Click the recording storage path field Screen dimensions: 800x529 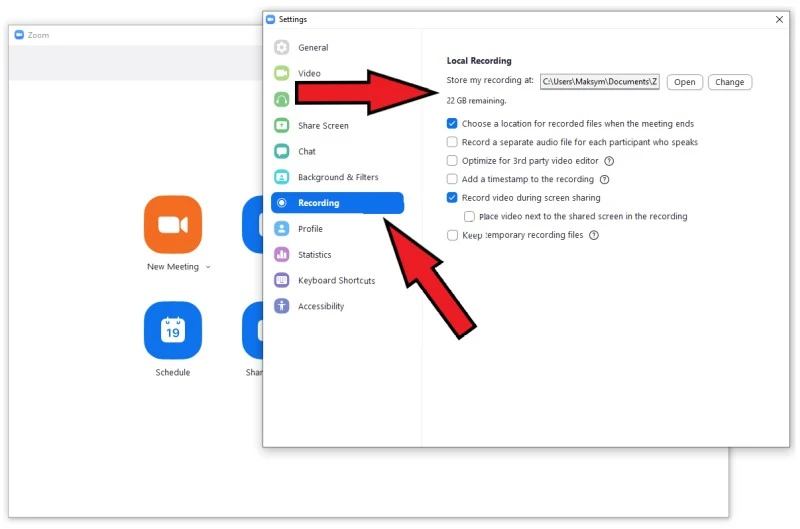coord(599,82)
